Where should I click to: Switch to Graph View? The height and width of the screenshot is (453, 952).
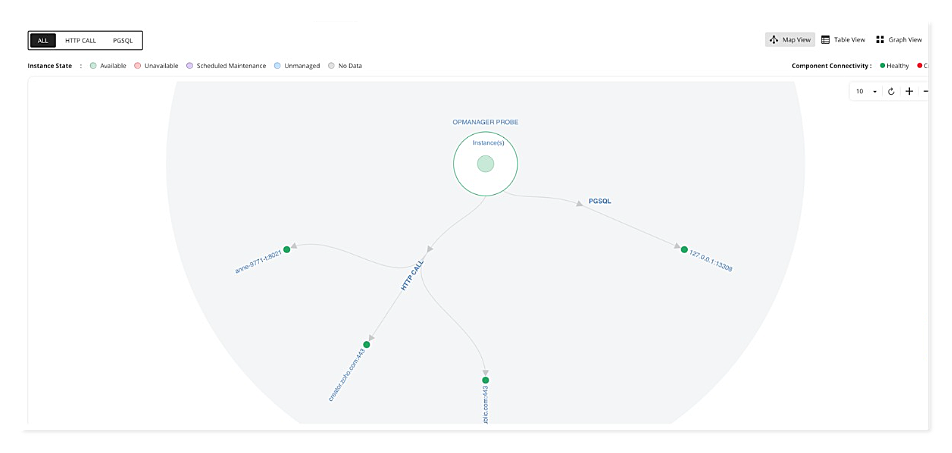pyautogui.click(x=899, y=39)
